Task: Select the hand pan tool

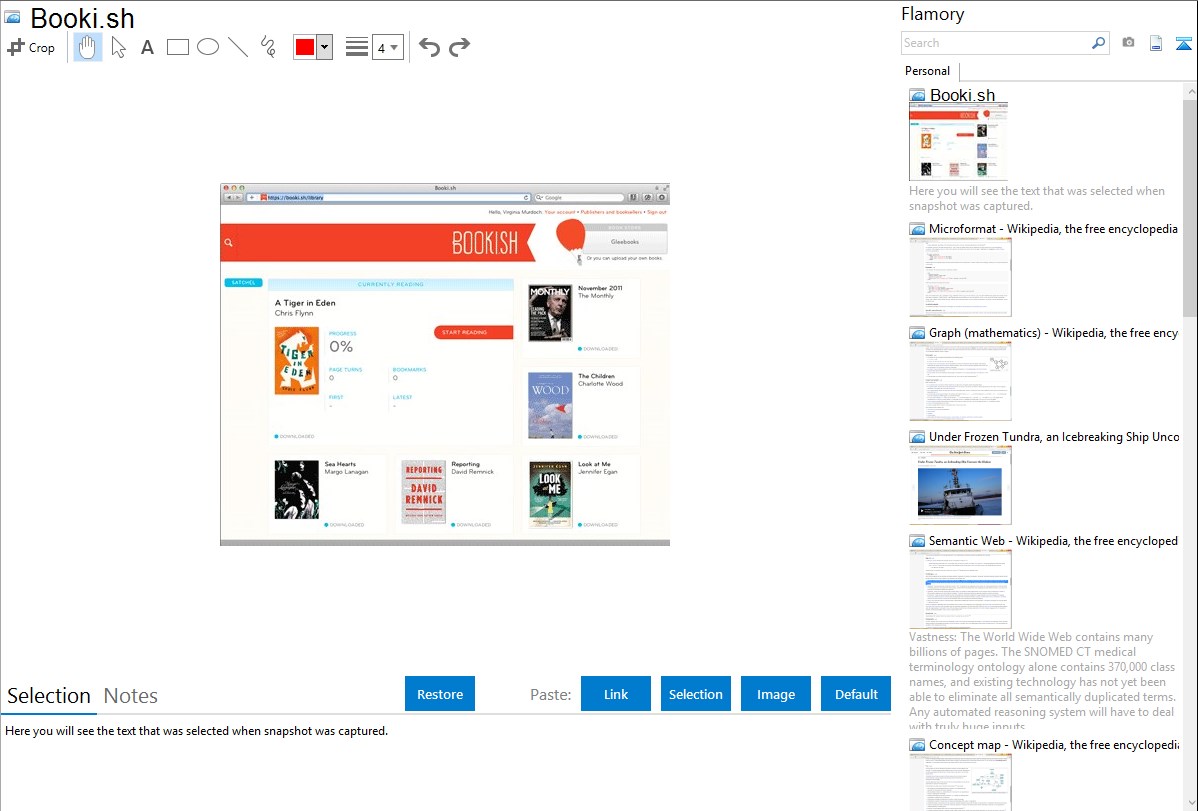Action: pyautogui.click(x=88, y=47)
